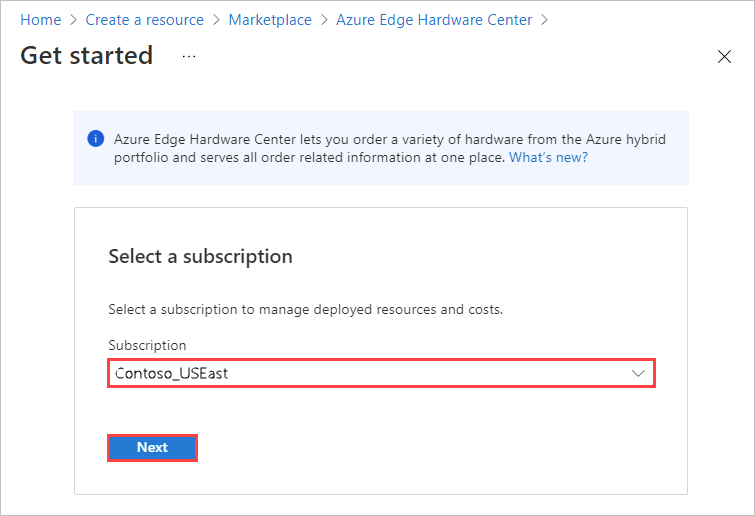Click the blue info icon in banner
The height and width of the screenshot is (516, 755).
point(96,139)
